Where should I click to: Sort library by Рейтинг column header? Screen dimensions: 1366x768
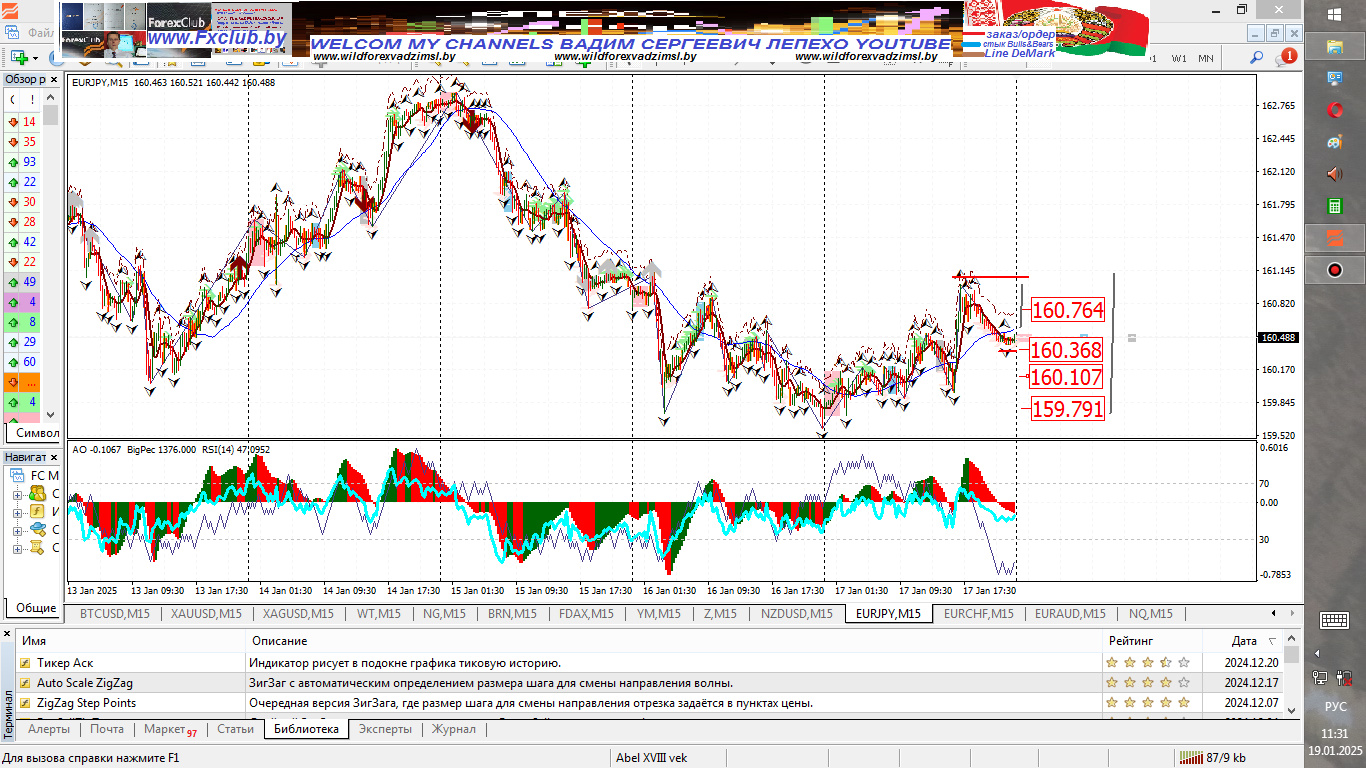coord(1151,641)
